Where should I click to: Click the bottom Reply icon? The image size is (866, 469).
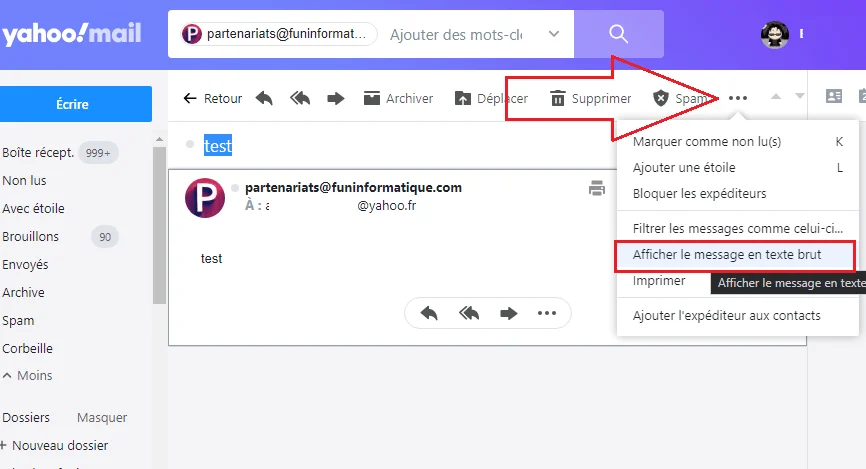tap(429, 313)
